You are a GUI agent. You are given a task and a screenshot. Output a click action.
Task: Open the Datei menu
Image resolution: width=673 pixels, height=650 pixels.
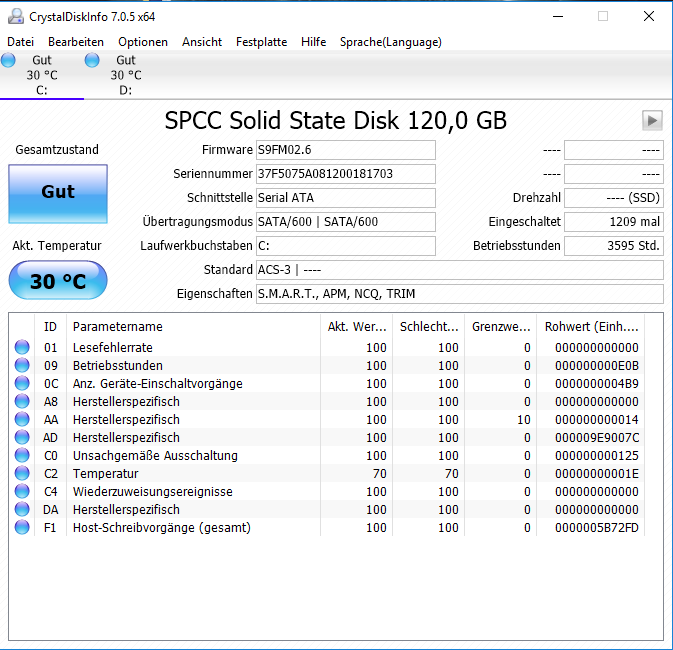(x=21, y=42)
